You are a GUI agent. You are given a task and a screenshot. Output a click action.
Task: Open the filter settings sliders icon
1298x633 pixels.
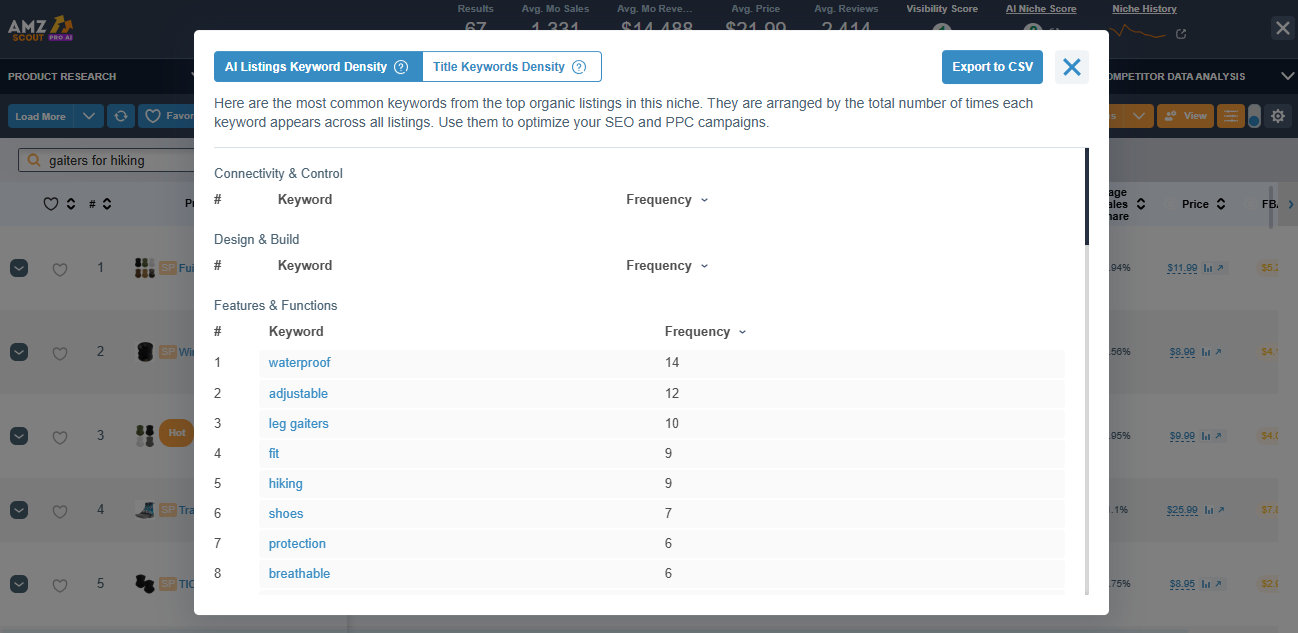(x=1231, y=116)
